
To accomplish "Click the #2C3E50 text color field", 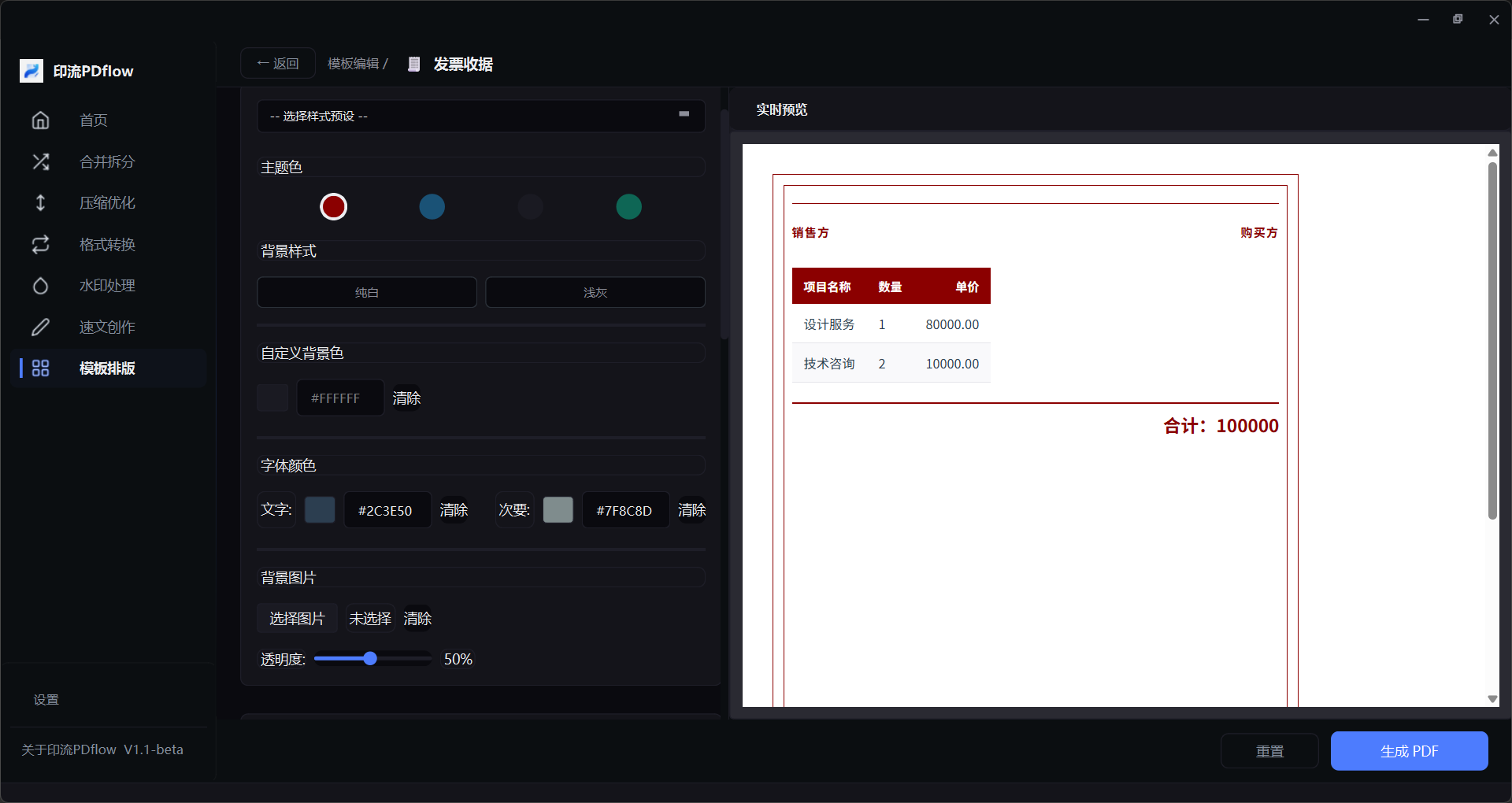I will tap(387, 509).
